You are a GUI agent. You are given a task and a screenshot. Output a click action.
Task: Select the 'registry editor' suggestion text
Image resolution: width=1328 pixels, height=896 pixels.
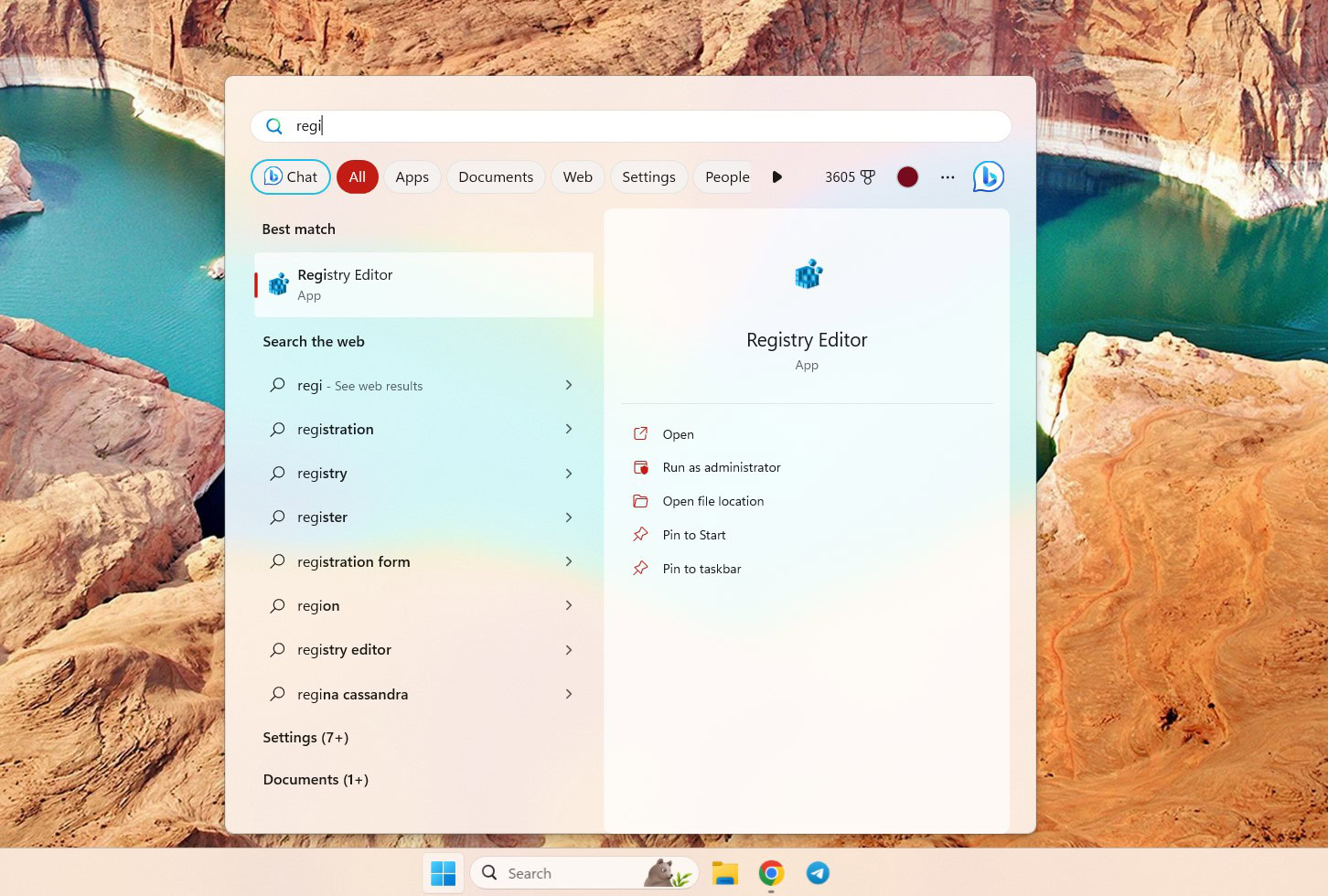(344, 650)
